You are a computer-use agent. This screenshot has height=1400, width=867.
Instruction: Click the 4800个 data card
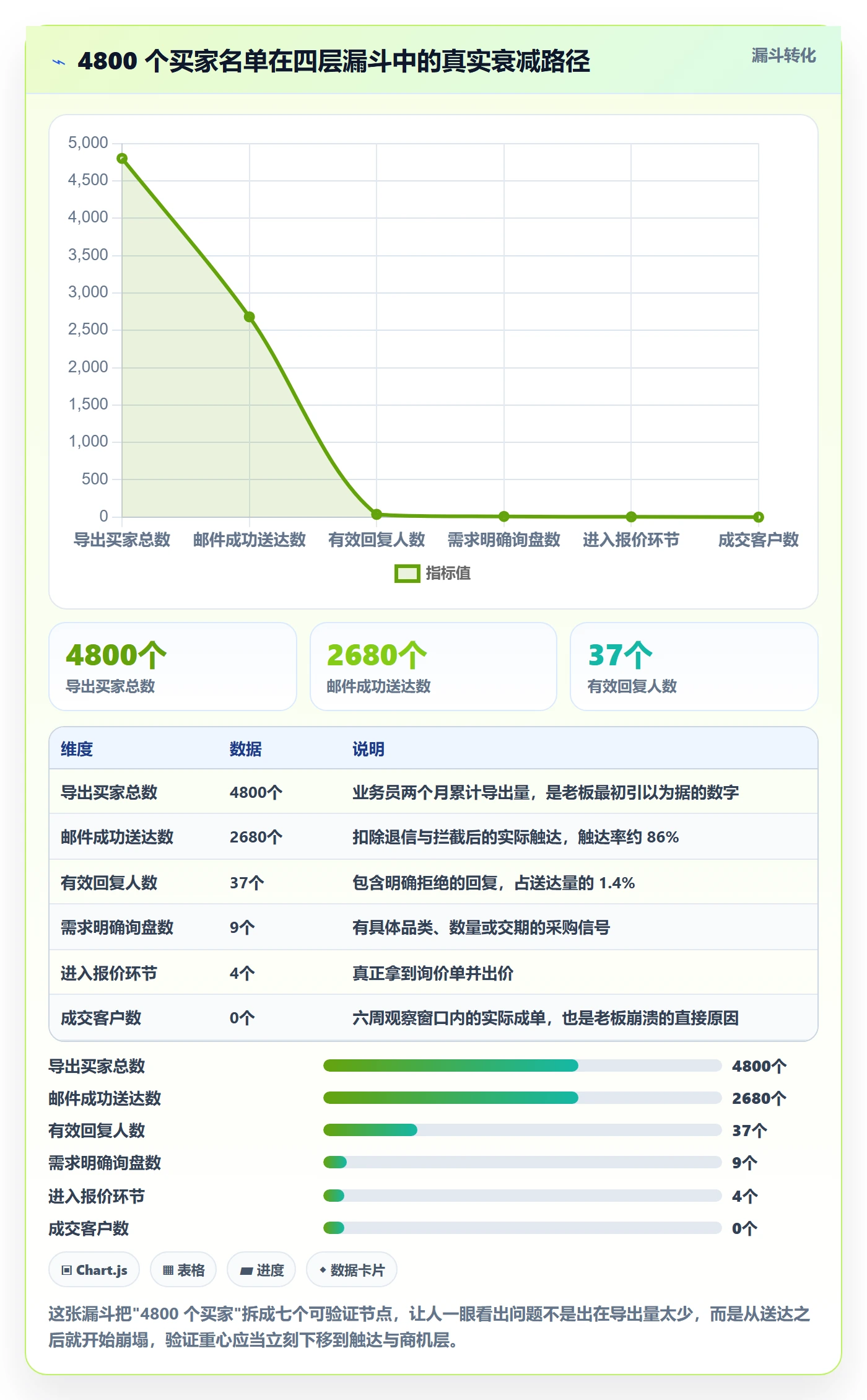coord(173,667)
